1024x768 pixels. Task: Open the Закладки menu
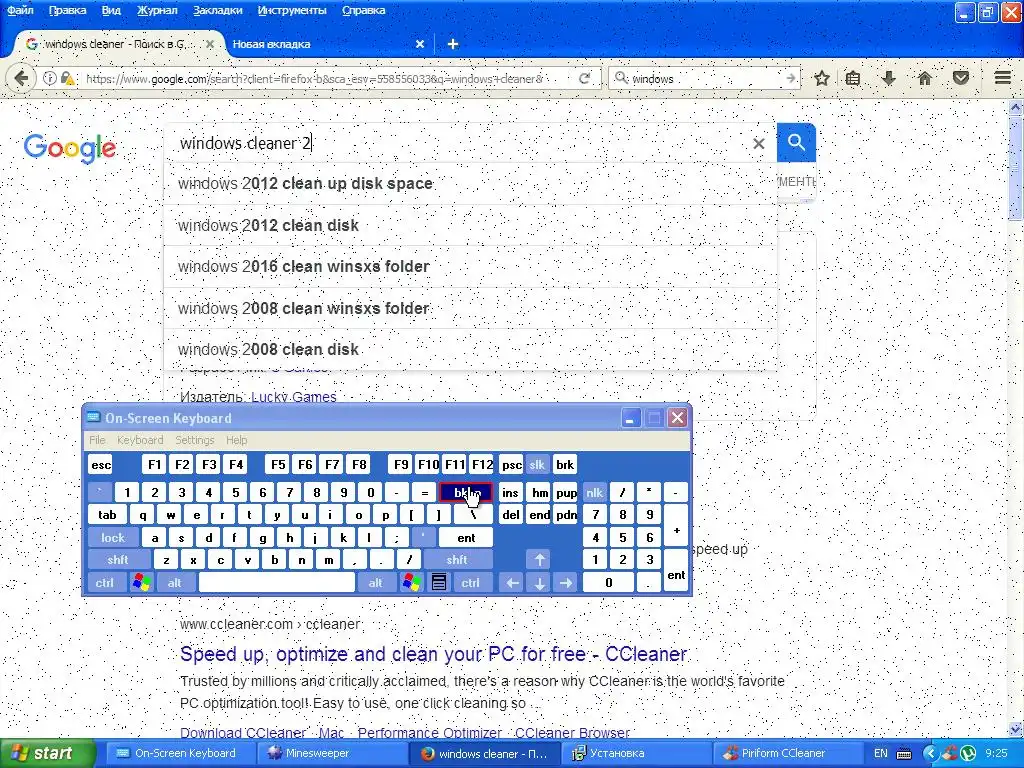coord(217,10)
